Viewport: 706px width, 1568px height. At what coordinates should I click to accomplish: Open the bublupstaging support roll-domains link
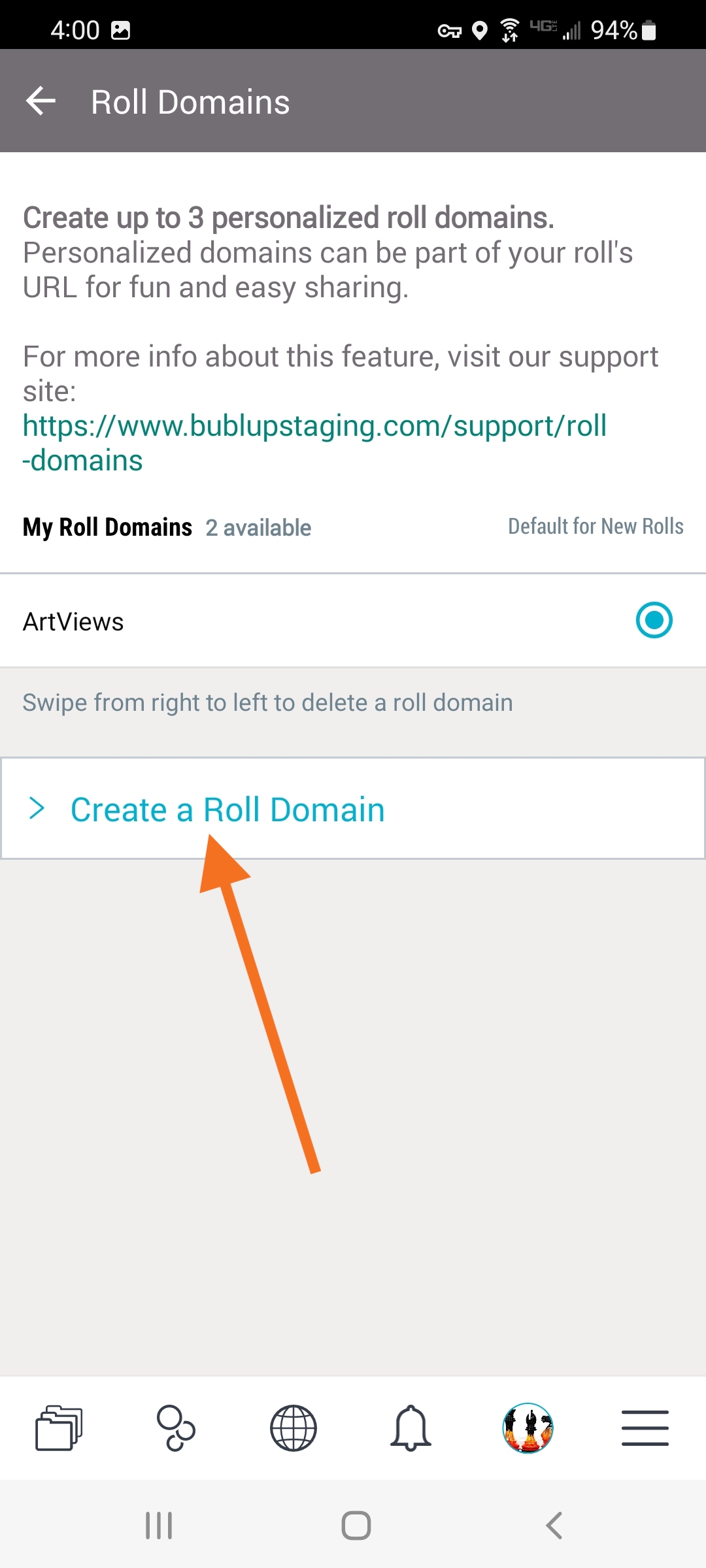coord(314,443)
